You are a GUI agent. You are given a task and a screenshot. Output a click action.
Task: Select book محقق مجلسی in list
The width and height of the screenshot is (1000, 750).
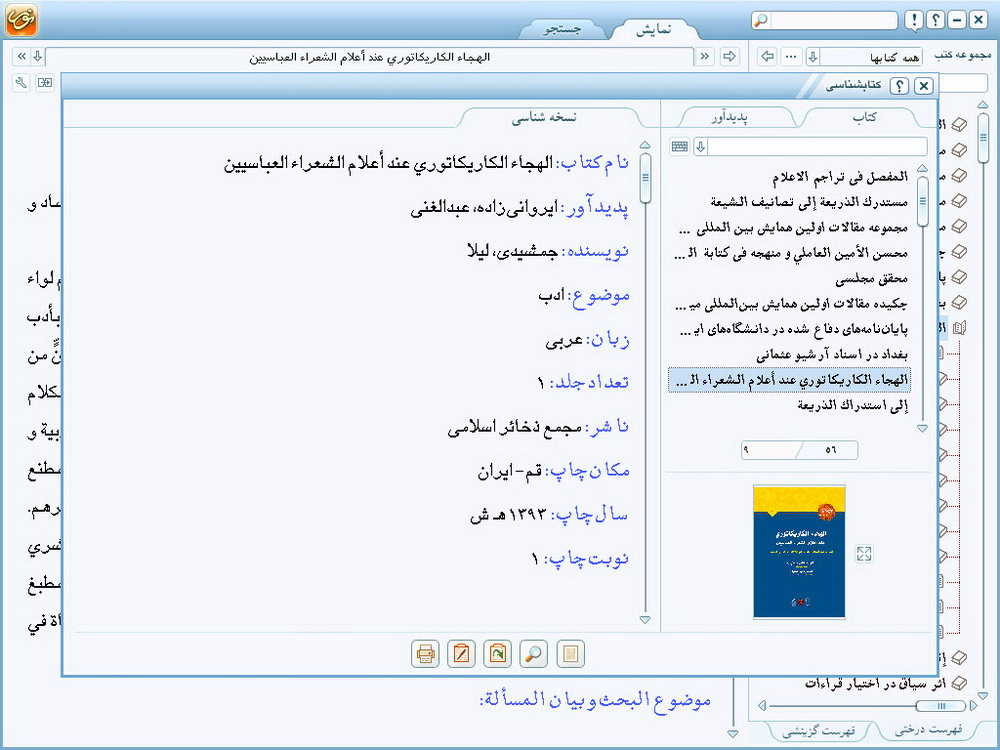pos(872,278)
